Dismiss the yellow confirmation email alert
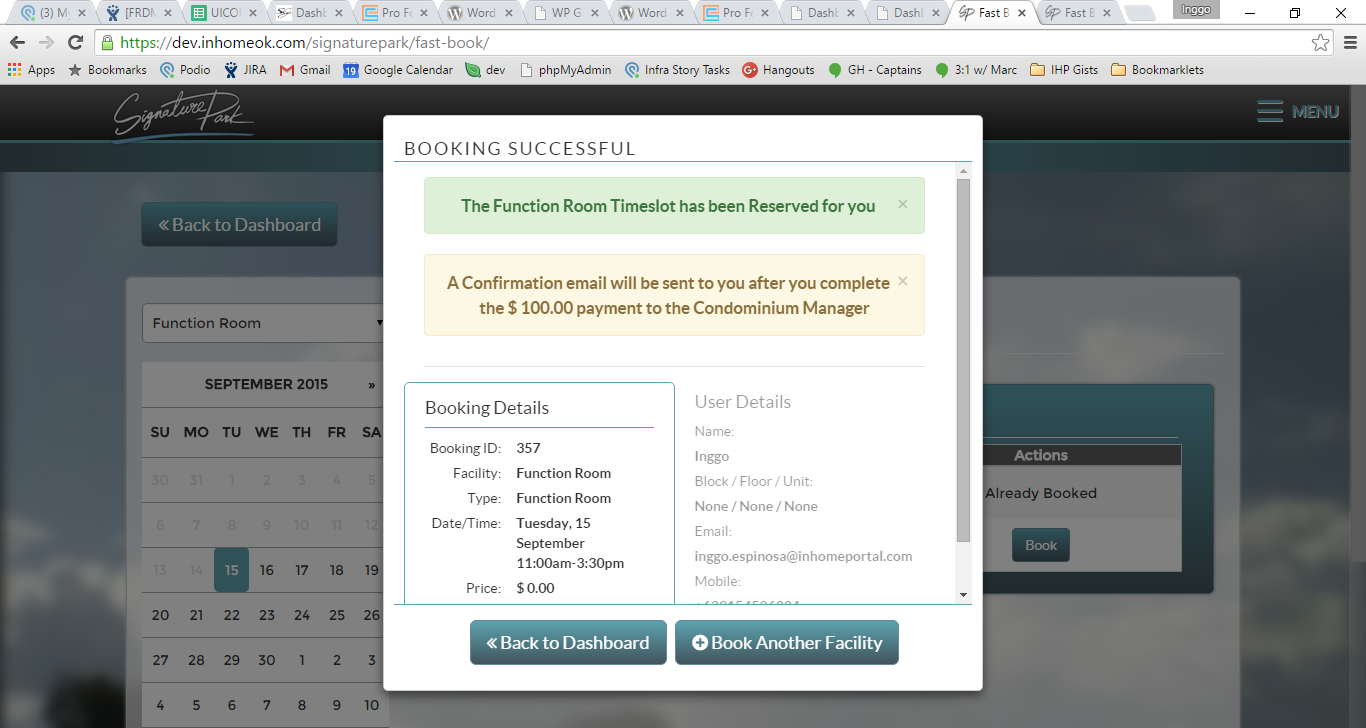This screenshot has height=728, width=1366. click(x=902, y=281)
